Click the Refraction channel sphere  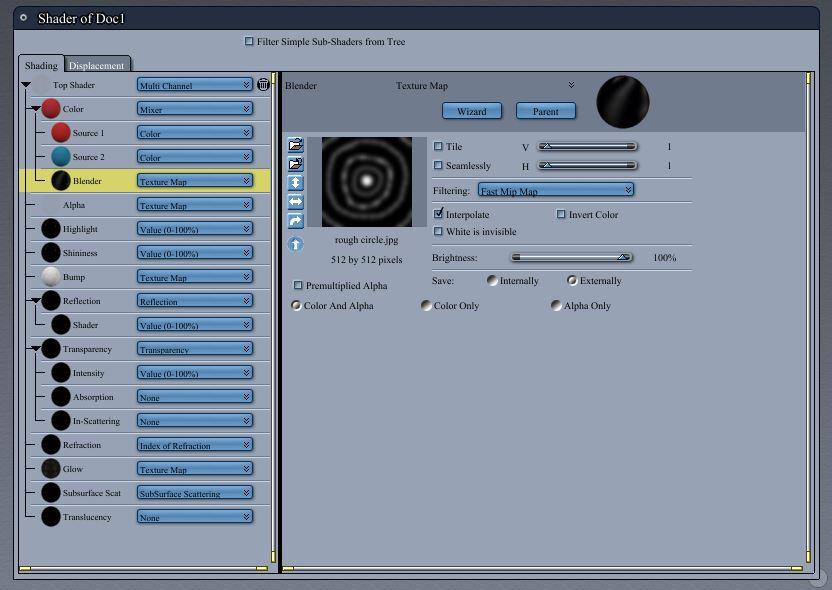(x=51, y=445)
